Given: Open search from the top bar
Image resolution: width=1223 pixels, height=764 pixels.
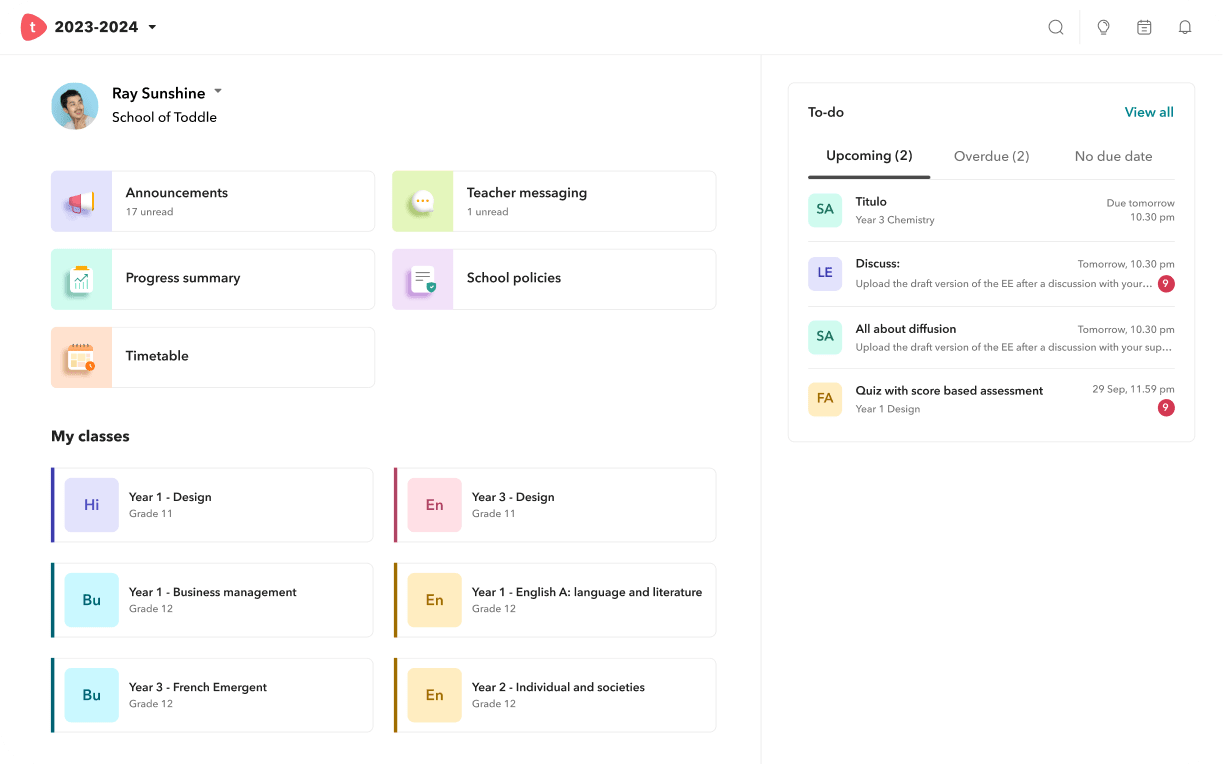Looking at the screenshot, I should pos(1056,27).
